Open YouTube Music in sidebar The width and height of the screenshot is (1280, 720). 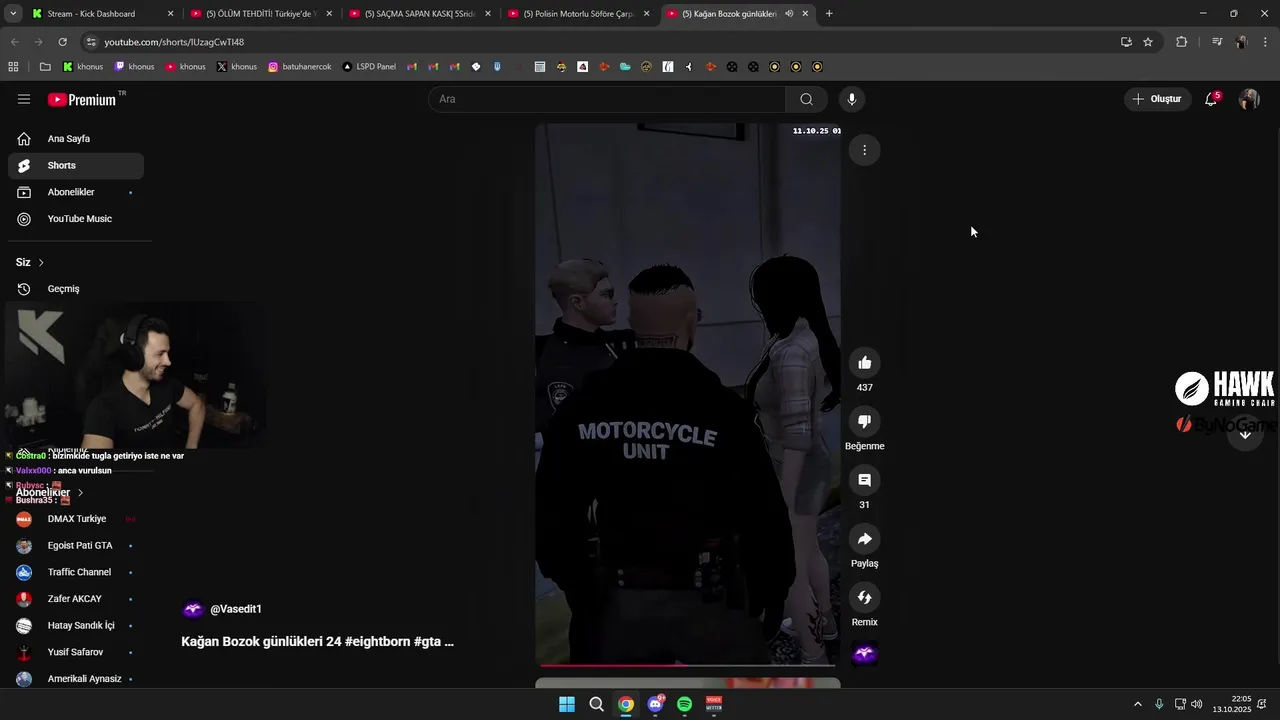click(76, 219)
